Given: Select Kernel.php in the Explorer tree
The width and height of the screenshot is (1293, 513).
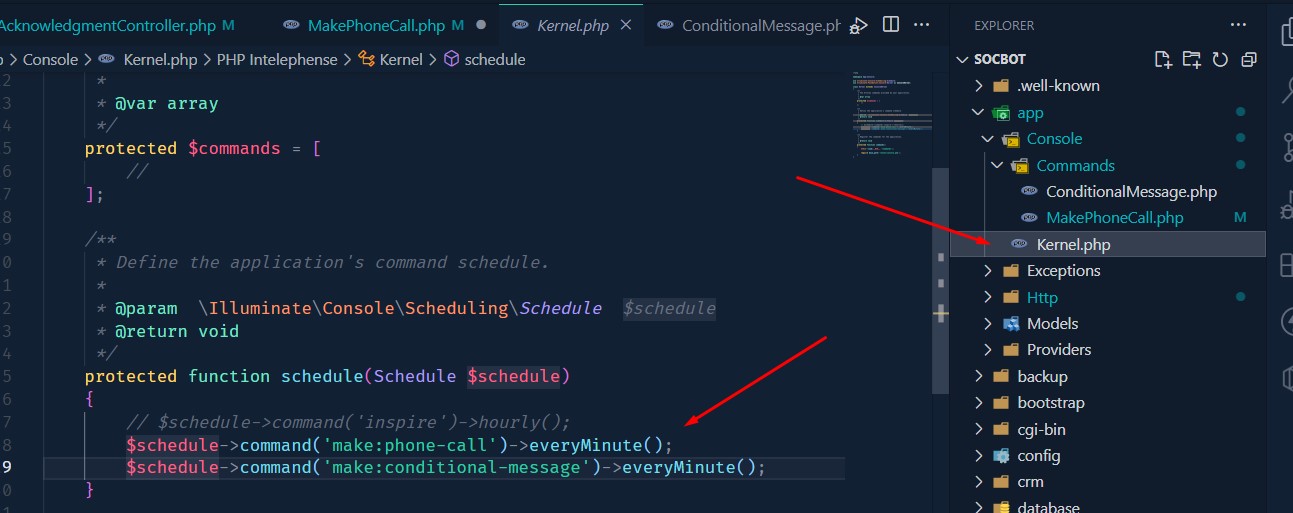Looking at the screenshot, I should click(x=1073, y=244).
